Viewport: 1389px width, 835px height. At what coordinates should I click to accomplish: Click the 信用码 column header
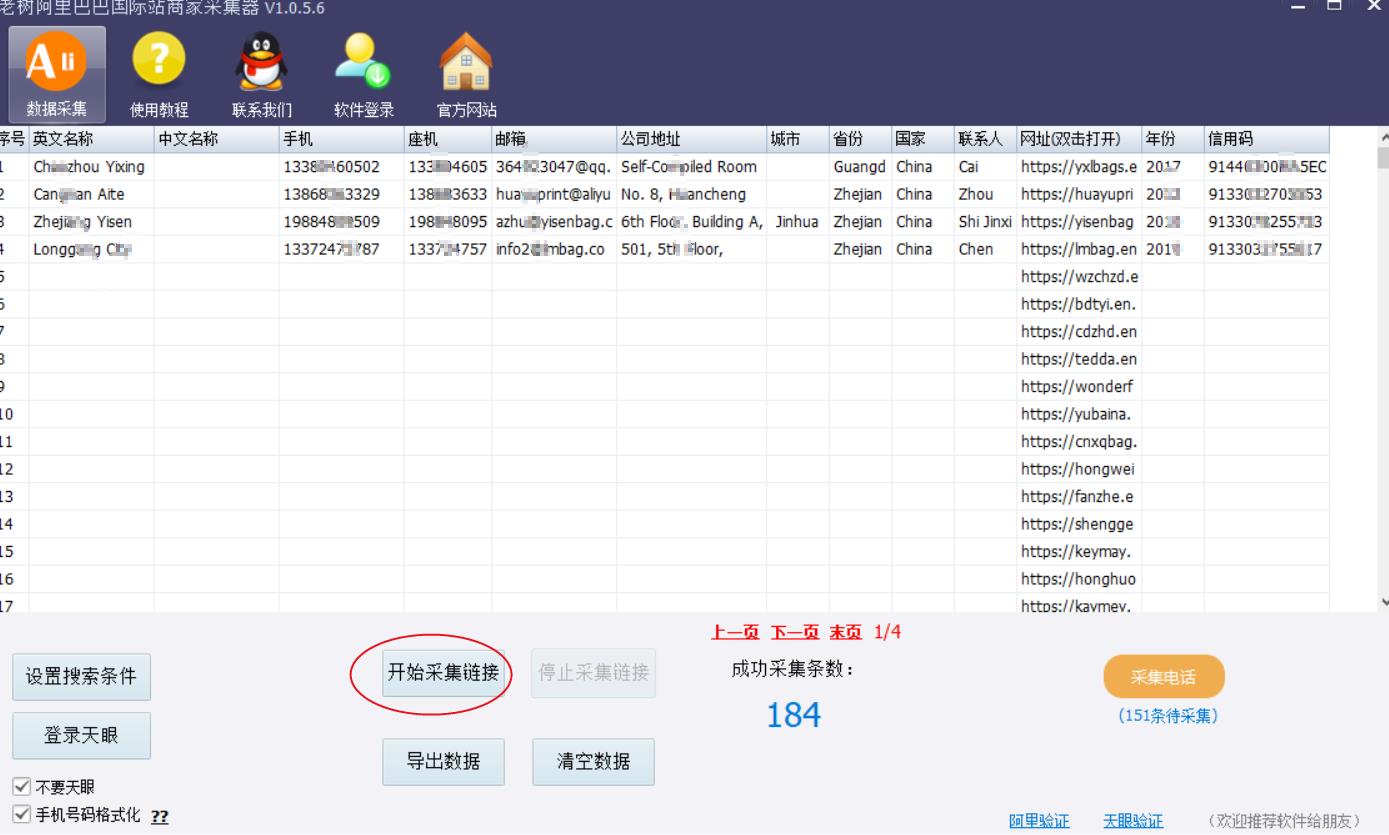point(1267,140)
